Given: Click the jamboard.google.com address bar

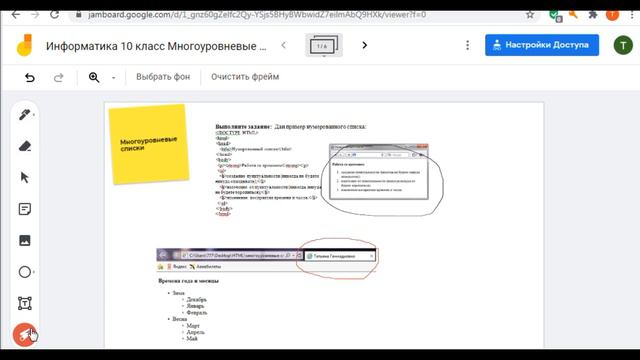Looking at the screenshot, I should 257,15.
